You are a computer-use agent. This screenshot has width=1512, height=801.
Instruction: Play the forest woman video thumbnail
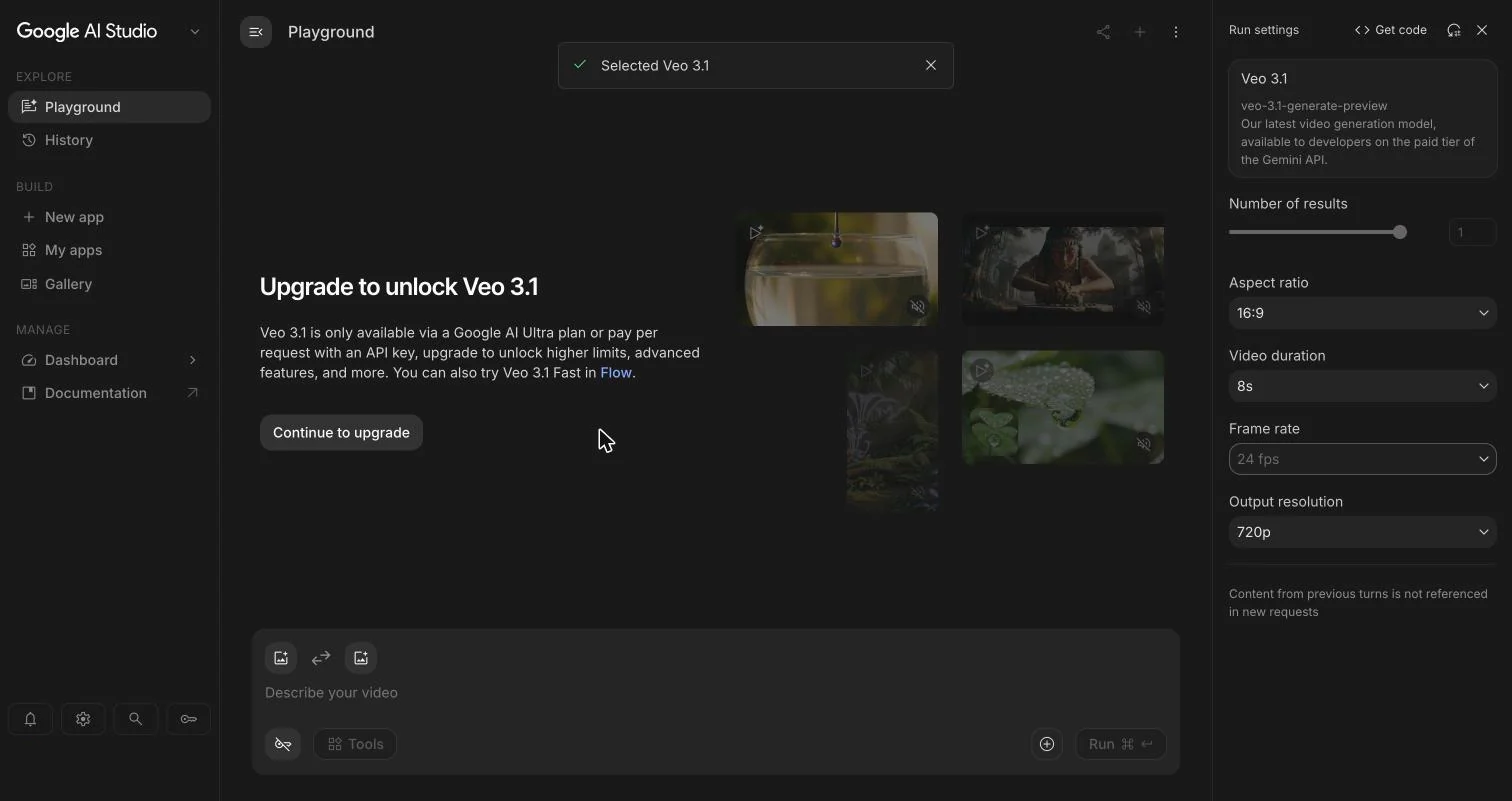(x=982, y=233)
